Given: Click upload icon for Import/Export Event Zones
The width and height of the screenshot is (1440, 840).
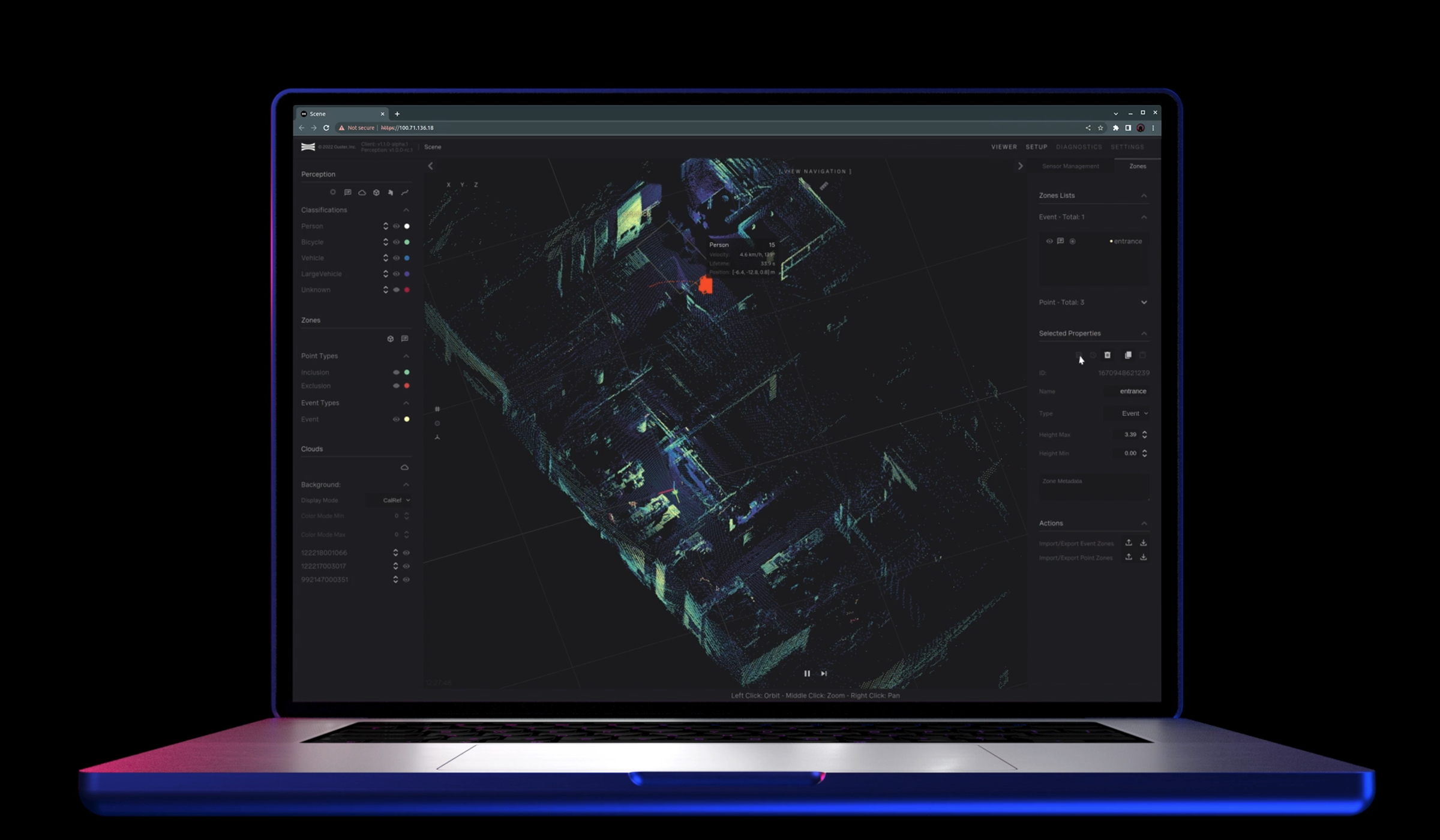Looking at the screenshot, I should click(1129, 543).
